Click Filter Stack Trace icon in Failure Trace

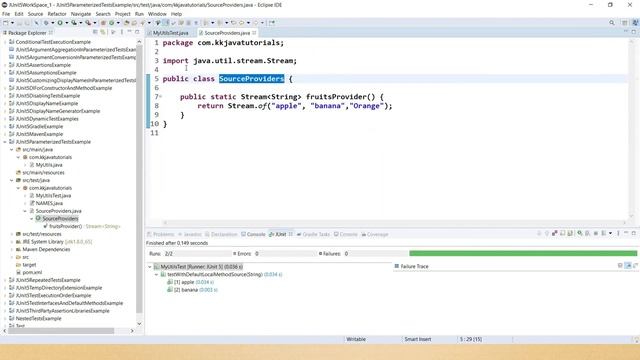628,266
